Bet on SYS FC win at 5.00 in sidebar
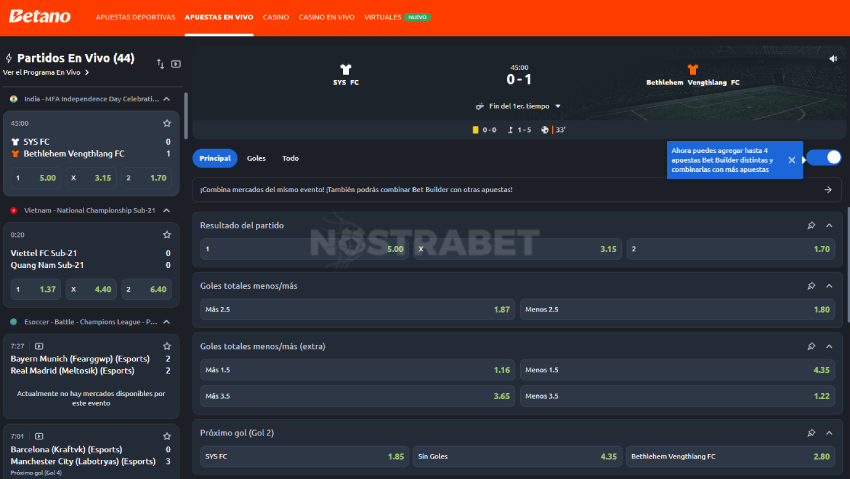The height and width of the screenshot is (479, 850). [36, 178]
